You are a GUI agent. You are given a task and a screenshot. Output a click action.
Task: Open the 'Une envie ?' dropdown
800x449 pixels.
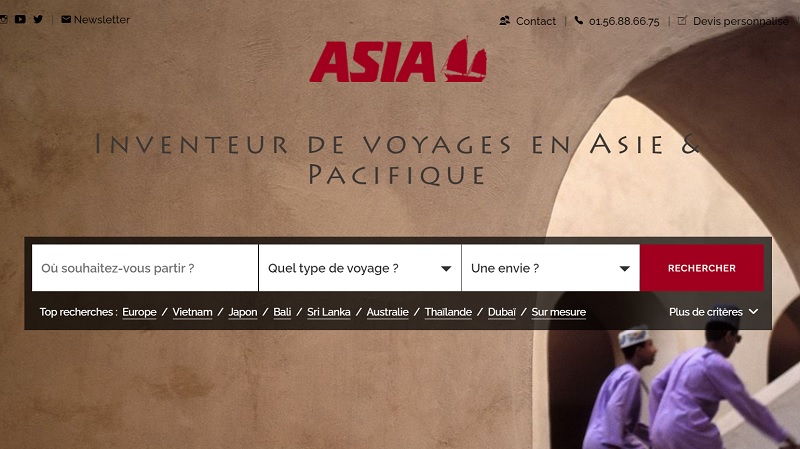click(551, 268)
